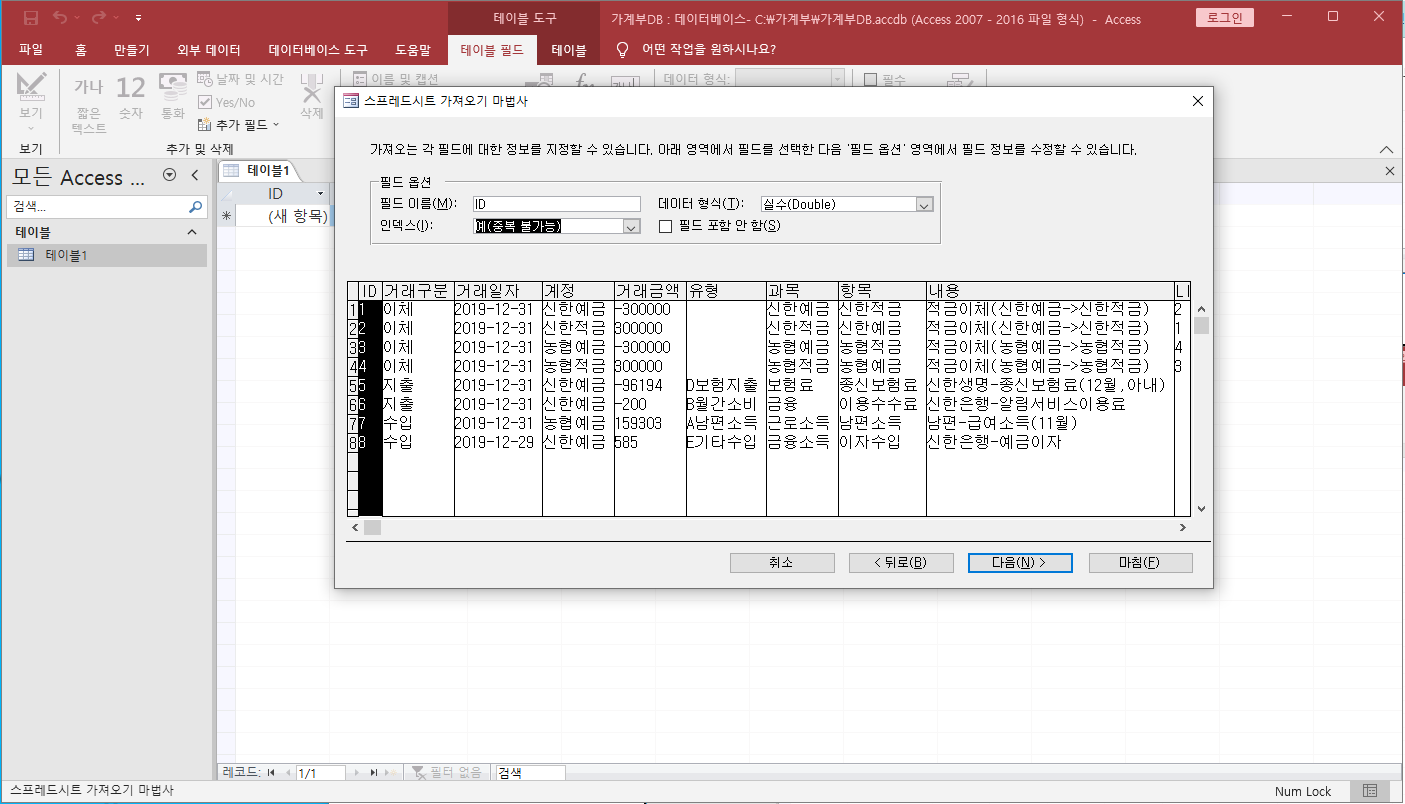Click the 다음 next button
Viewport: 1405px width, 804px height.
(1020, 563)
